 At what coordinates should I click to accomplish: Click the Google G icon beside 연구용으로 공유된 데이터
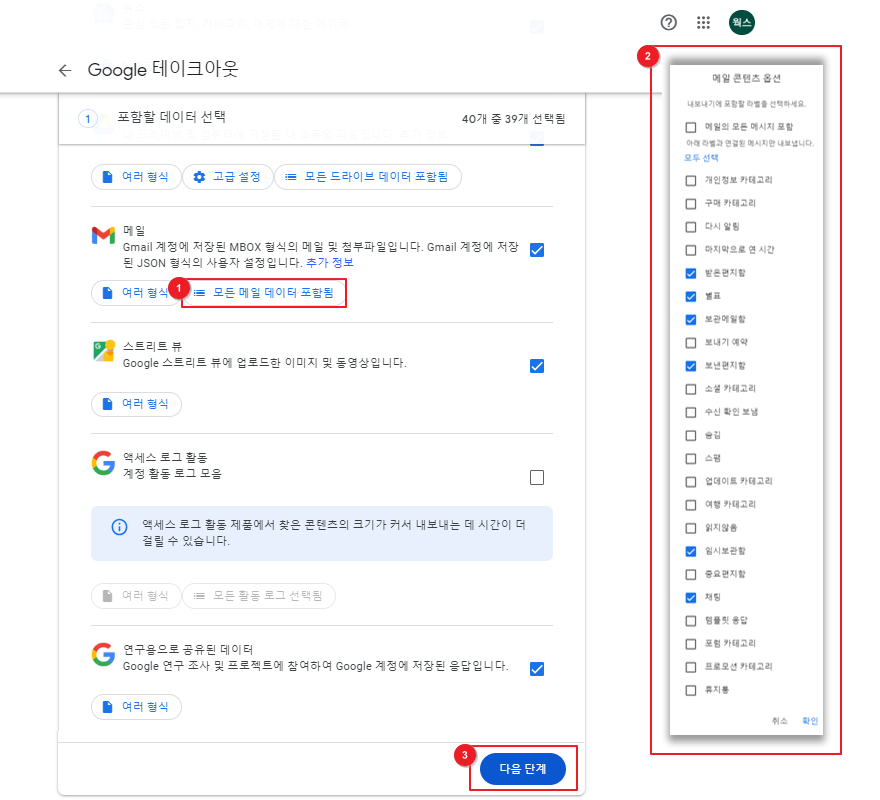(x=103, y=655)
